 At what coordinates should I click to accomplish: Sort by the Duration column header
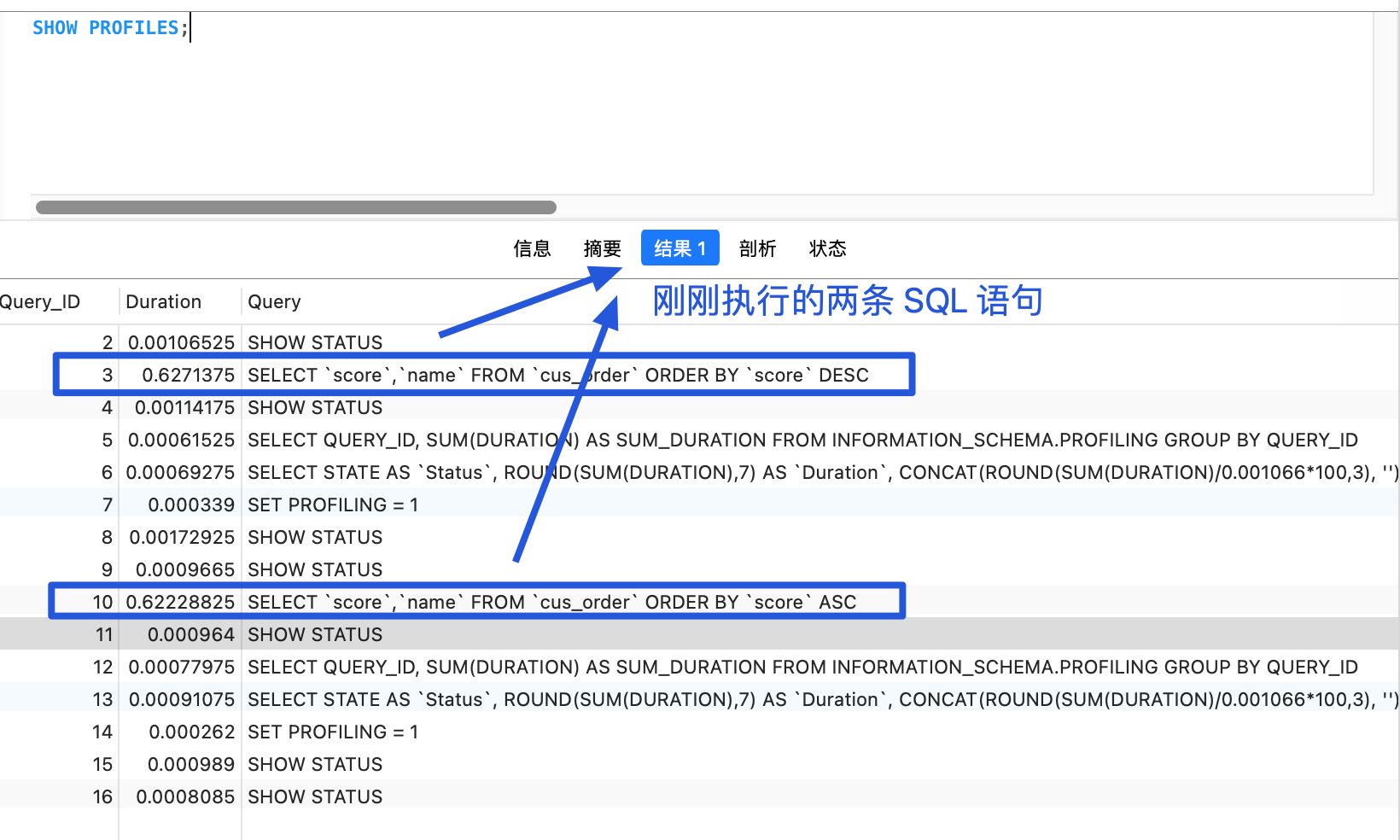[163, 301]
